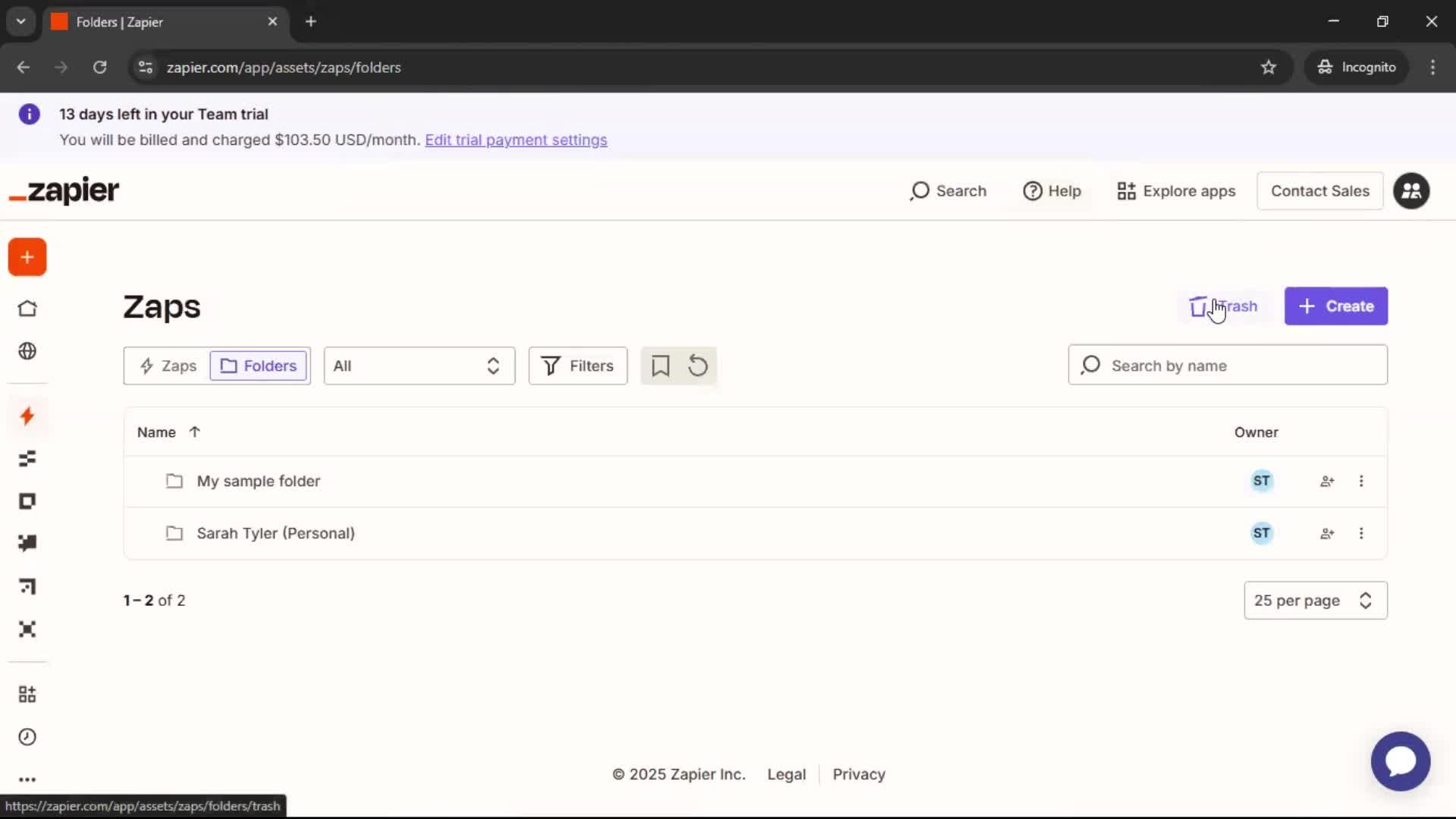Click the reset filters circular arrow icon
Image resolution: width=1456 pixels, height=819 pixels.
click(x=698, y=366)
